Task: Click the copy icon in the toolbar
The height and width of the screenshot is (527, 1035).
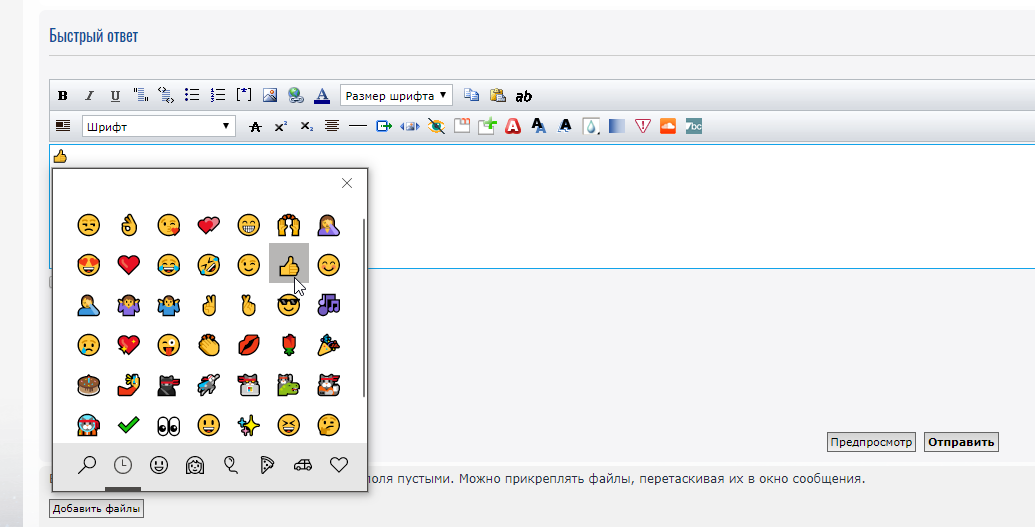Action: (471, 95)
